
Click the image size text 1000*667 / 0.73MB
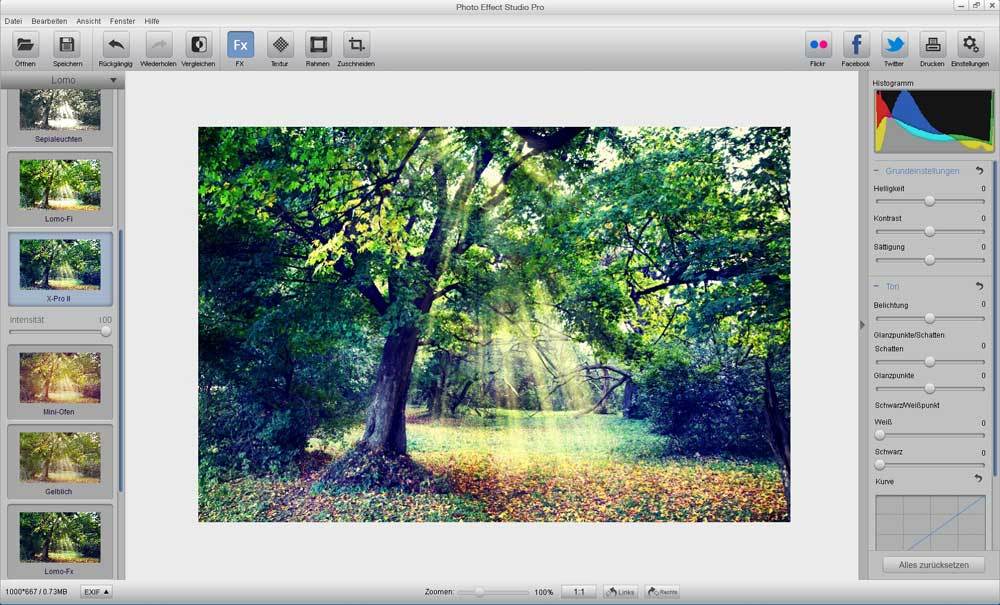(x=36, y=592)
